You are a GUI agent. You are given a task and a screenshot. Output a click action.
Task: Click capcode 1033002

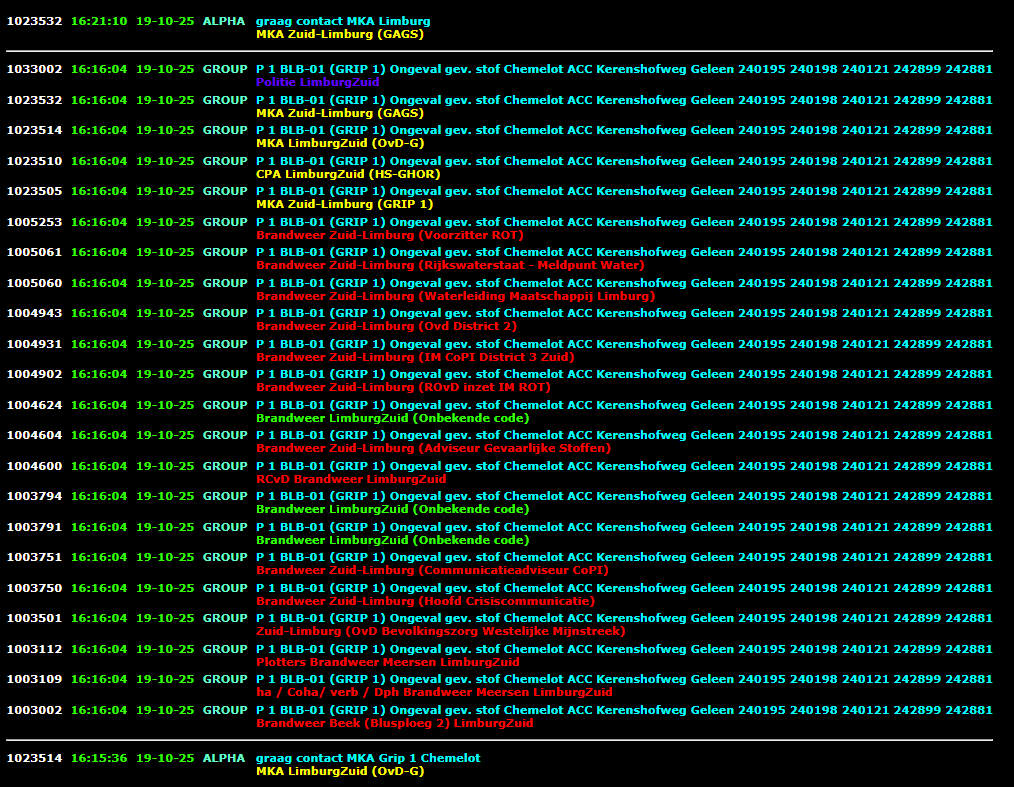pos(34,70)
